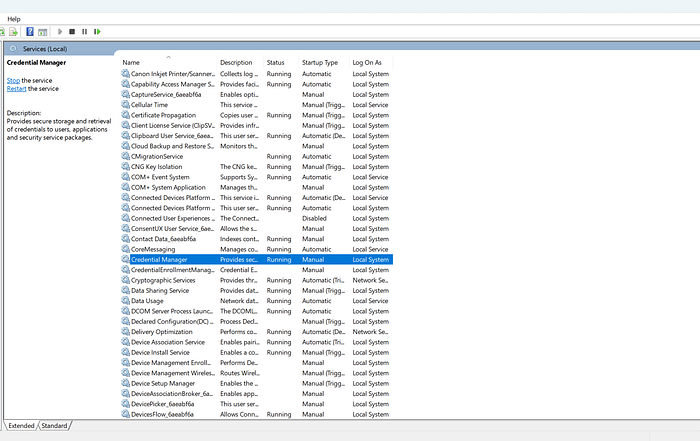Click the Start Service toolbar icon
This screenshot has height=441, width=700.
(x=59, y=32)
